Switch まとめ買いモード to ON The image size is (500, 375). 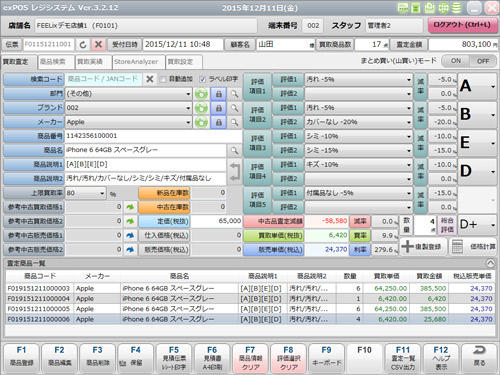455,61
